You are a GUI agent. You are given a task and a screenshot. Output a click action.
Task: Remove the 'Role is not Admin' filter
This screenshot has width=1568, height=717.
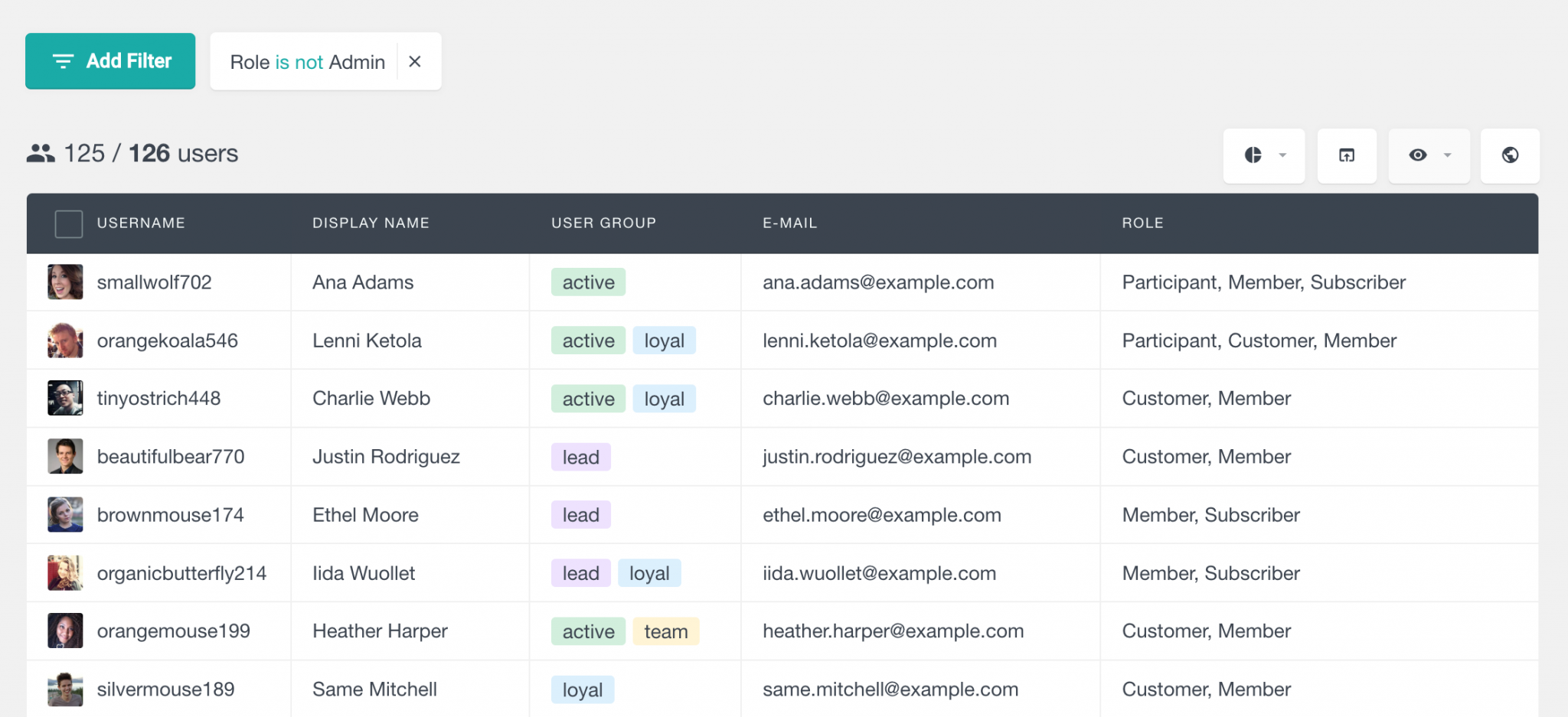(x=416, y=61)
